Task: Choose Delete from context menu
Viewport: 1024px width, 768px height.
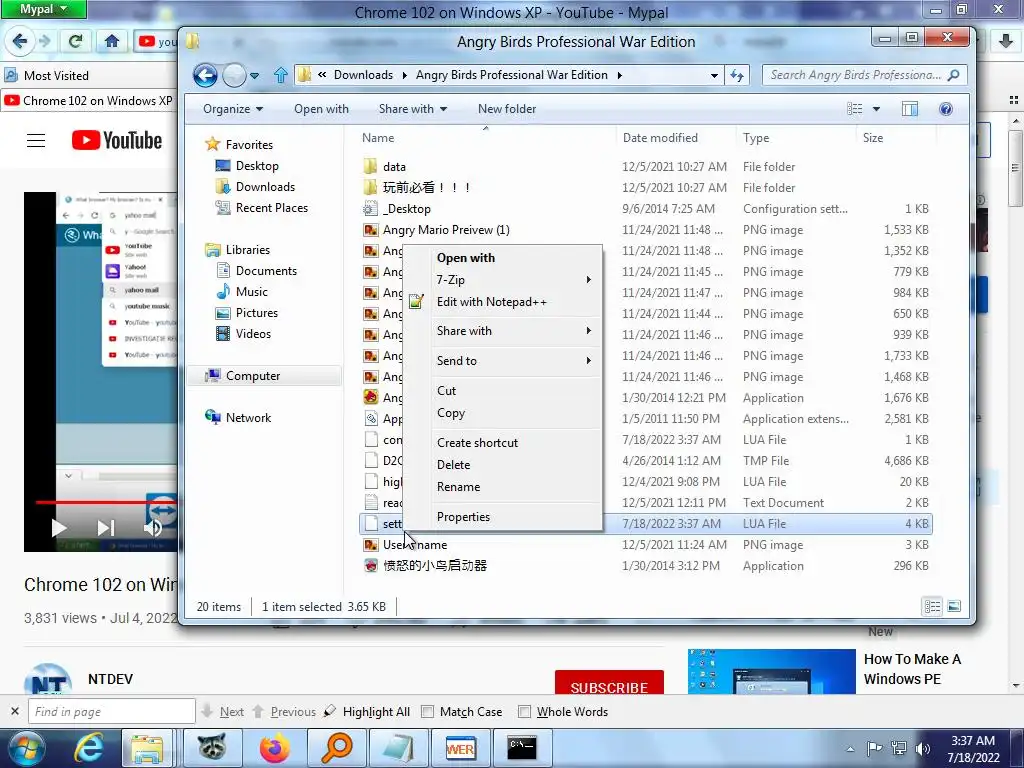Action: tap(515, 465)
